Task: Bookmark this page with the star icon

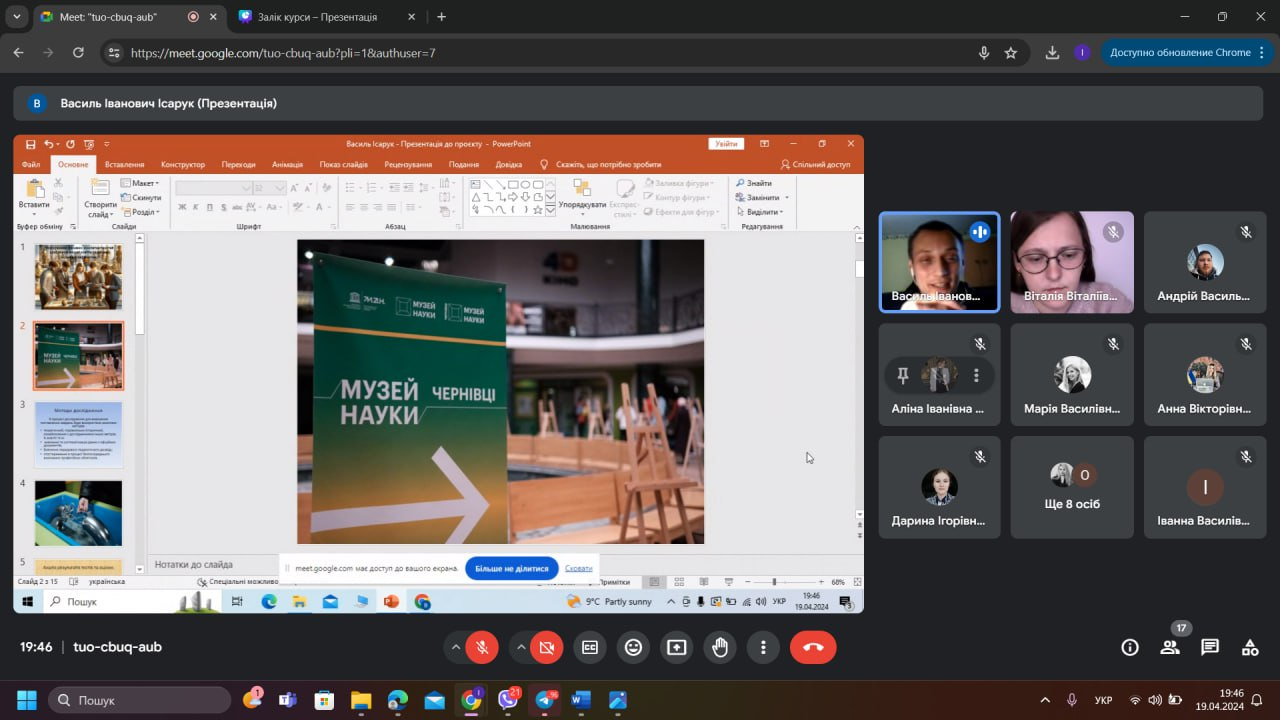Action: pos(1011,53)
